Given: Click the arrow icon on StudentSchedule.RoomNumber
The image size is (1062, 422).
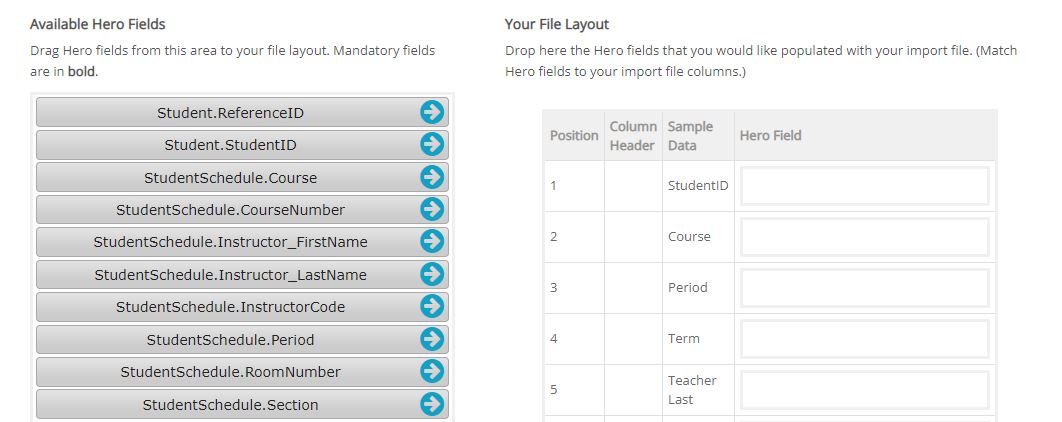Looking at the screenshot, I should 432,372.
